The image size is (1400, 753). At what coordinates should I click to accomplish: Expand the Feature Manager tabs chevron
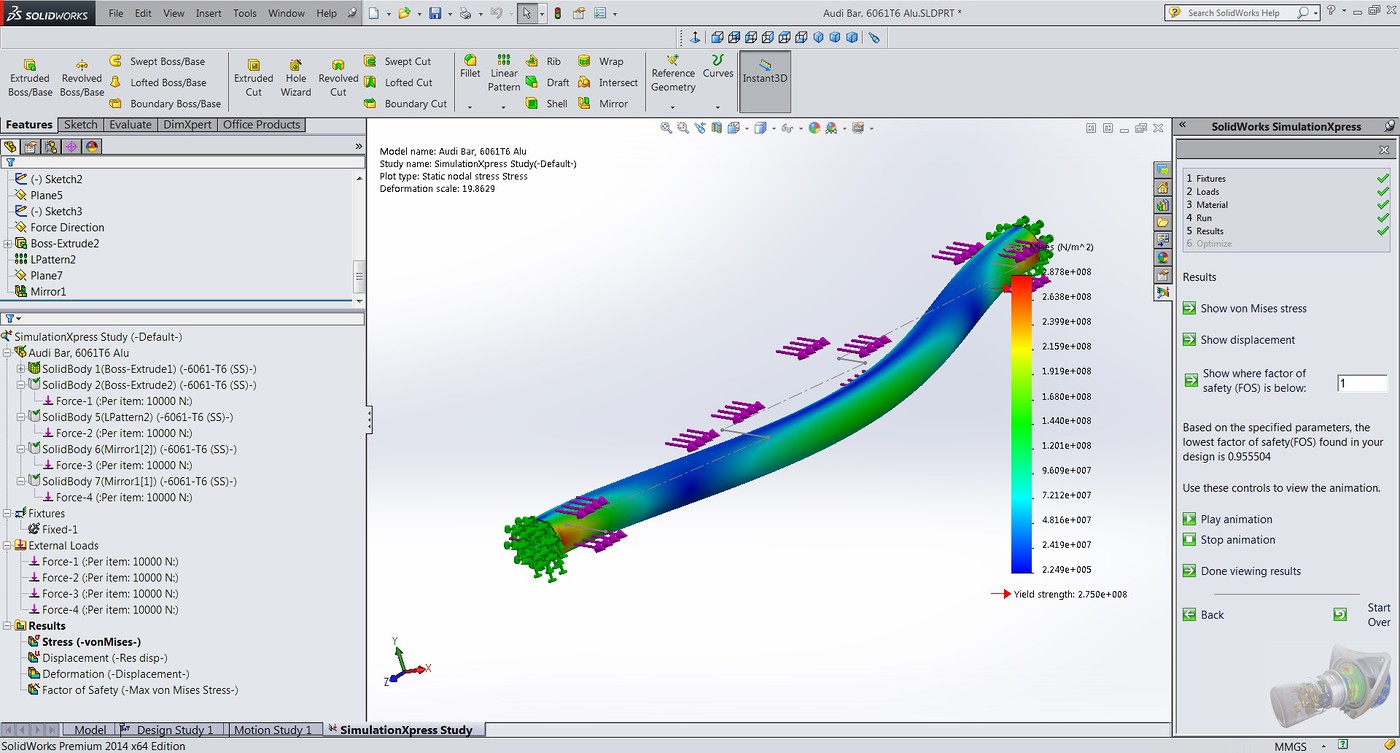pos(359,146)
